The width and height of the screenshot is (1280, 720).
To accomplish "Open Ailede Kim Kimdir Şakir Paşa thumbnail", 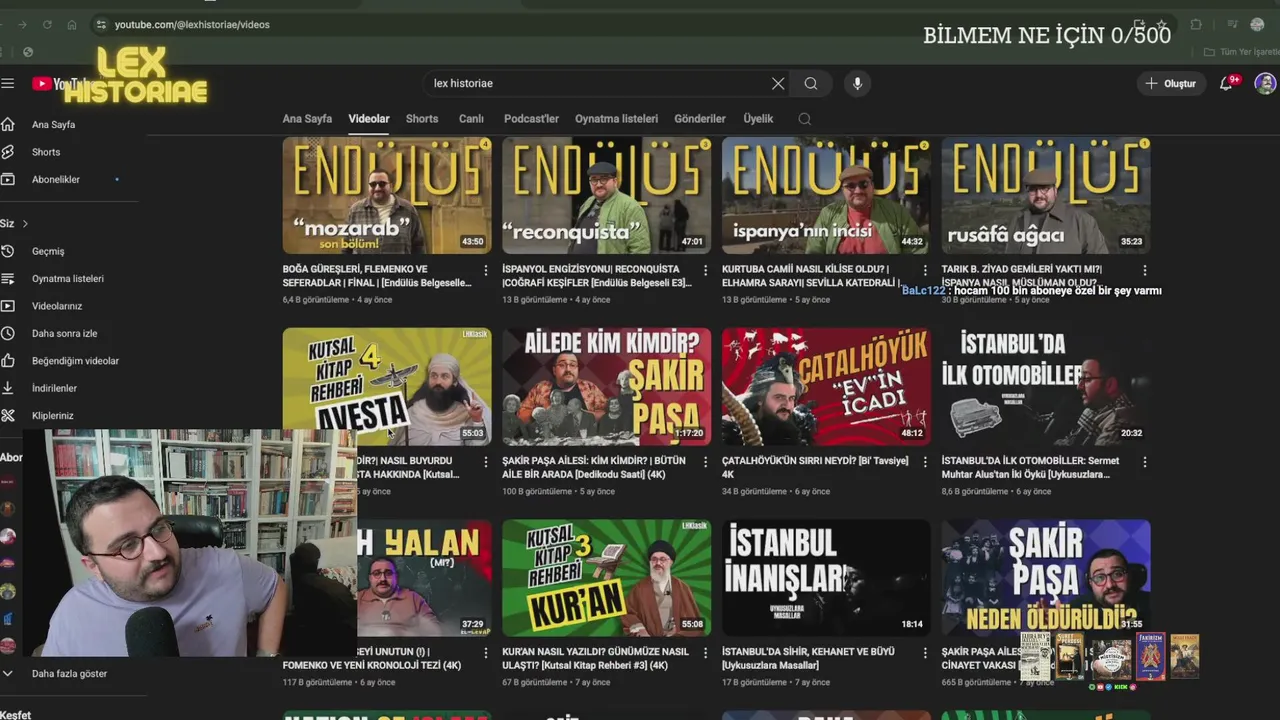I will (607, 387).
